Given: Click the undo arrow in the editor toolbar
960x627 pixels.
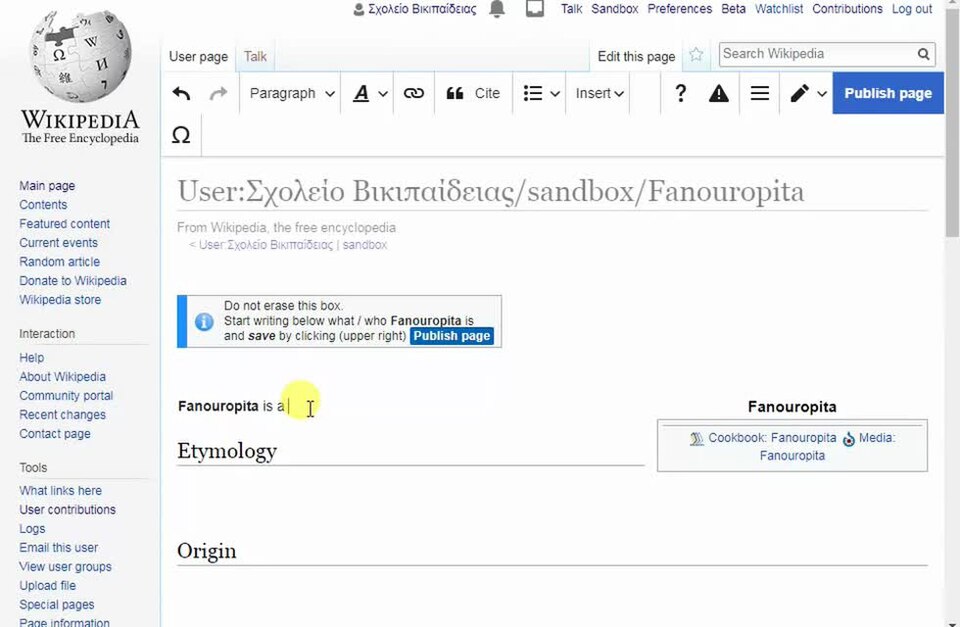Looking at the screenshot, I should [181, 94].
